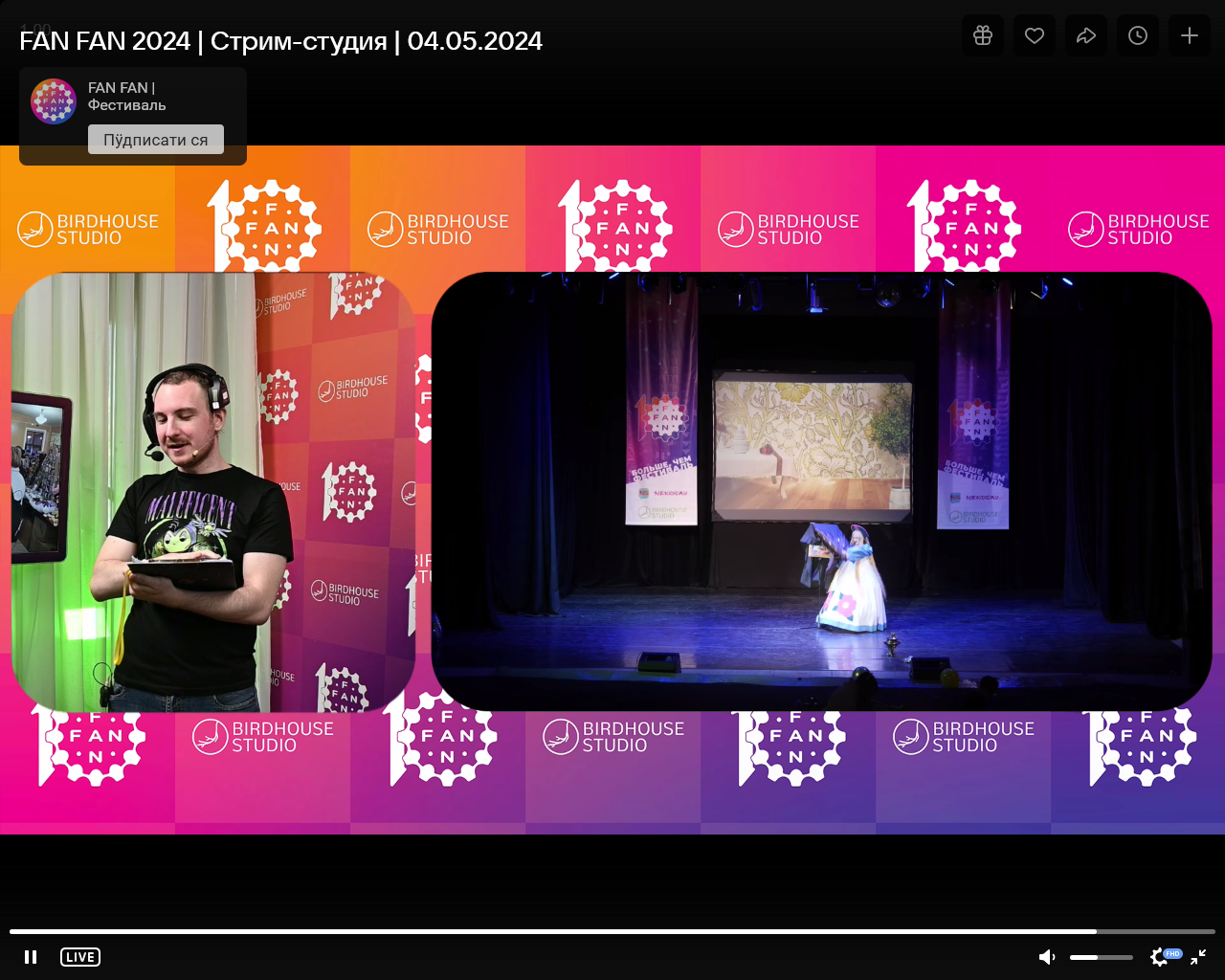Subscribe with the Підписатися button

[x=156, y=140]
